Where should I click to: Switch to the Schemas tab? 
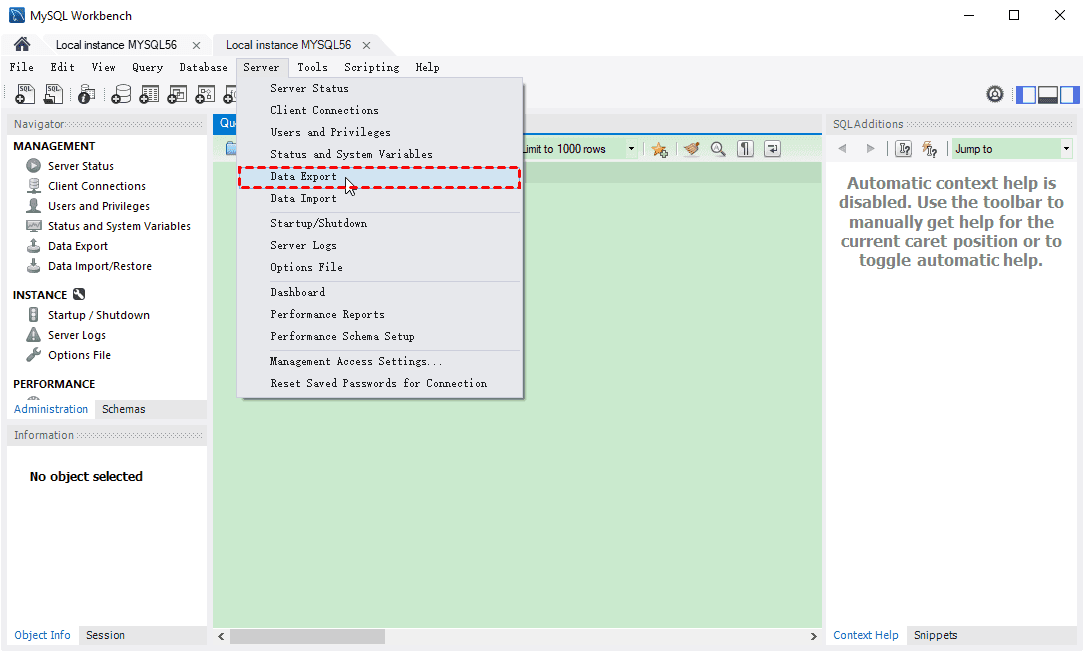[124, 409]
